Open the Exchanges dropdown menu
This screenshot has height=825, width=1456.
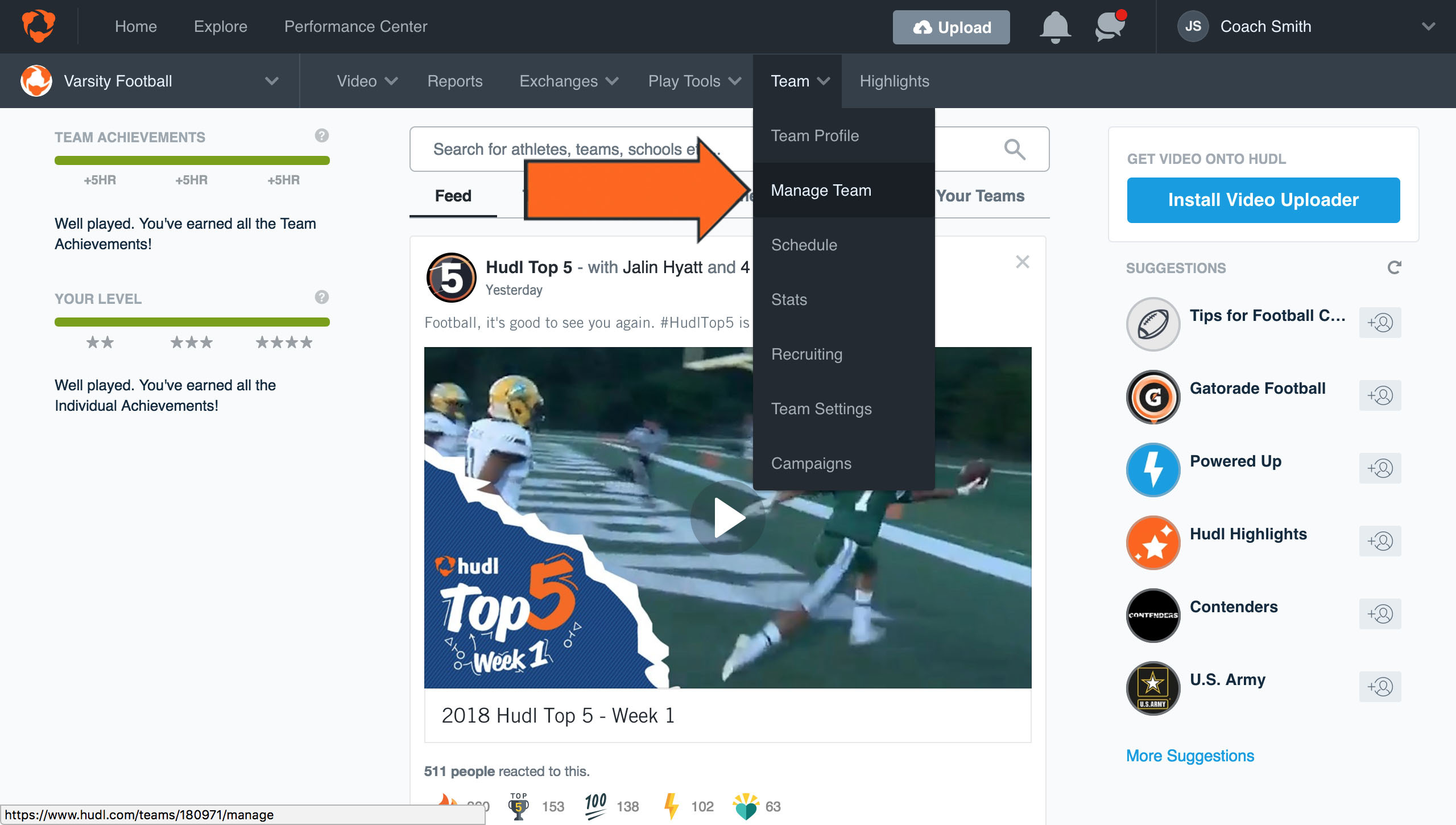568,81
